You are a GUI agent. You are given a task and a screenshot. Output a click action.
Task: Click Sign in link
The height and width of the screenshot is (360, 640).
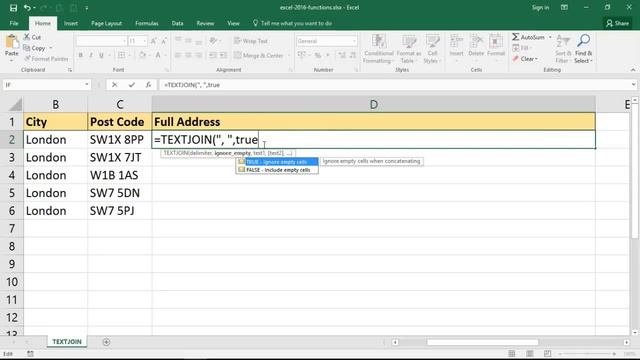click(x=540, y=7)
